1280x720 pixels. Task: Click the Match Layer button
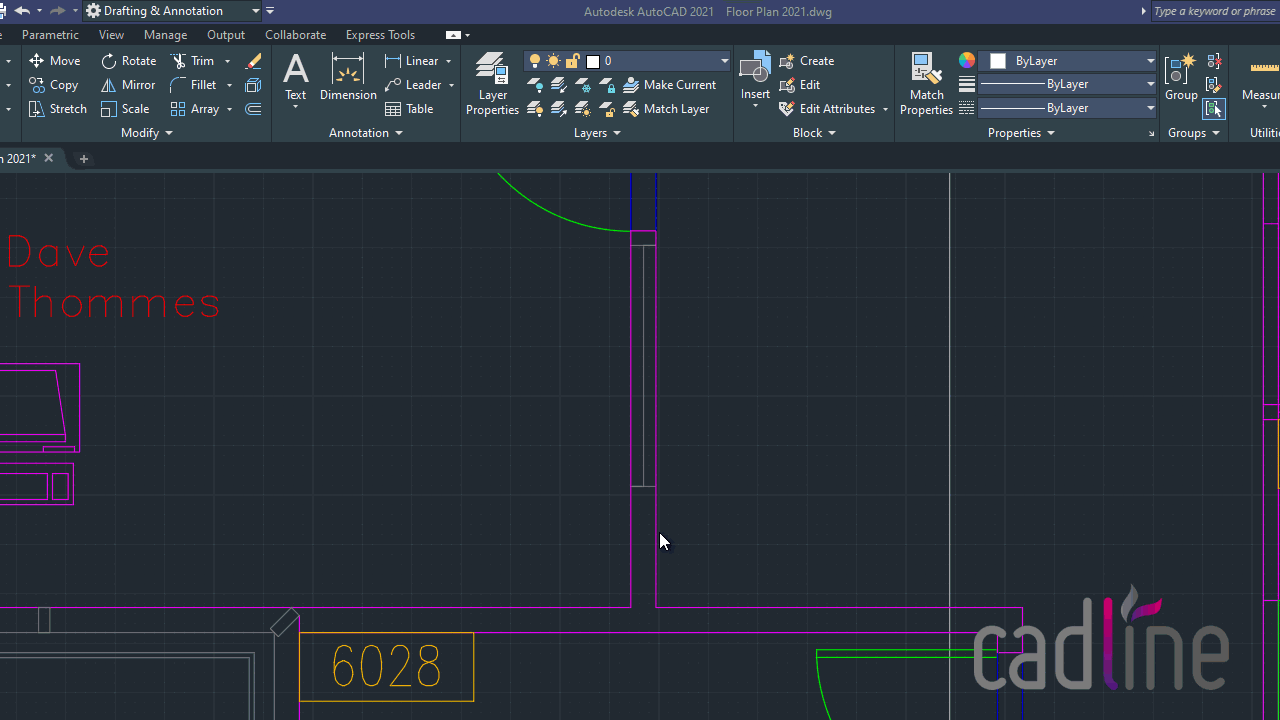666,109
